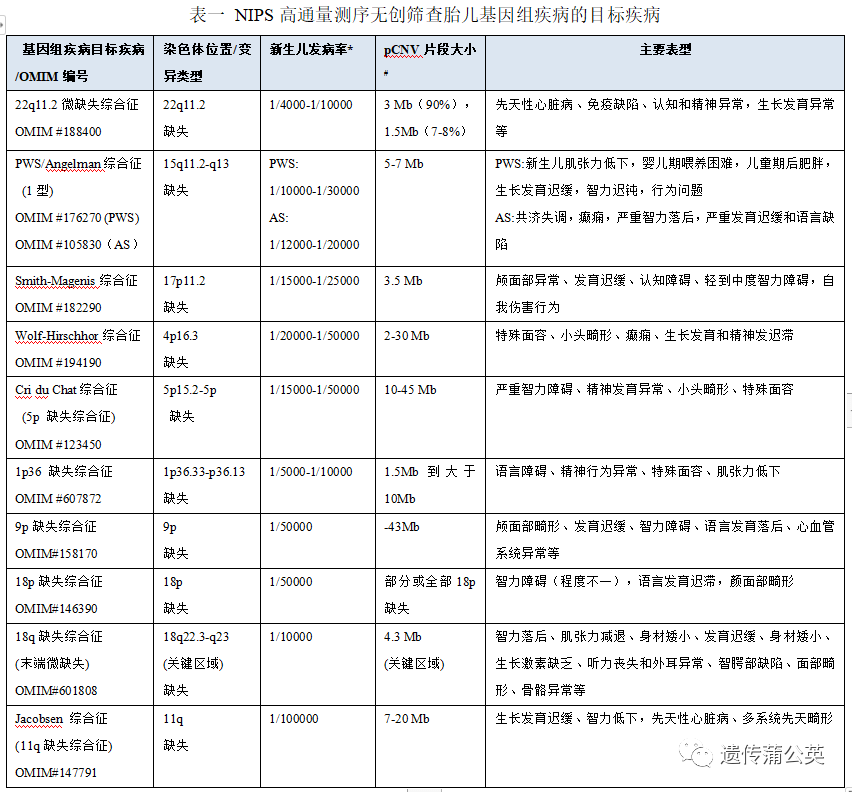This screenshot has height=792, width=852.
Task: Click the incidence value "1/20000-1/50000"
Action: tap(314, 336)
